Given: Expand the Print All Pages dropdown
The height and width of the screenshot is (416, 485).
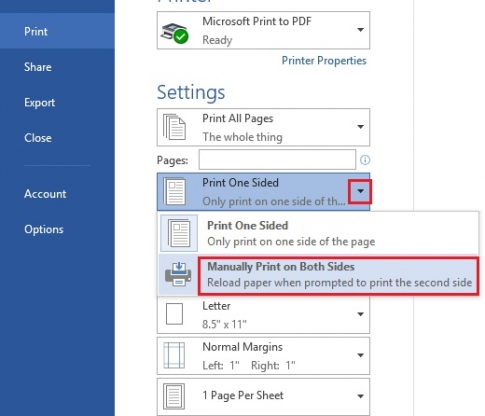Looking at the screenshot, I should (360, 127).
